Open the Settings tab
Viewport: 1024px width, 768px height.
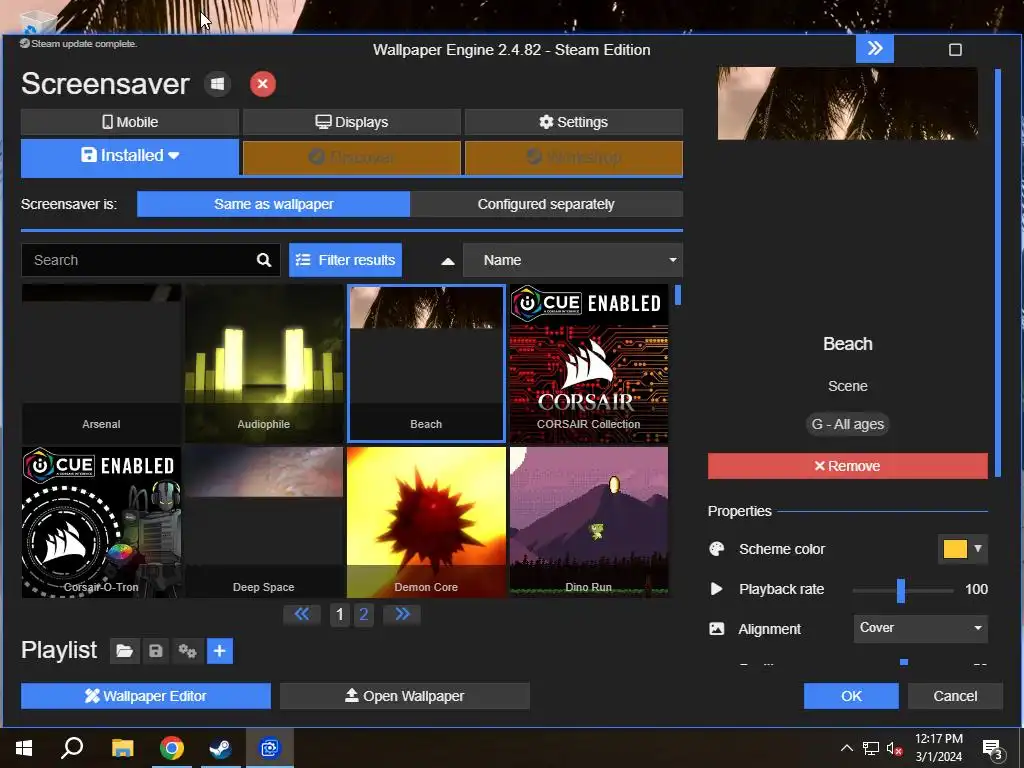pyautogui.click(x=573, y=122)
